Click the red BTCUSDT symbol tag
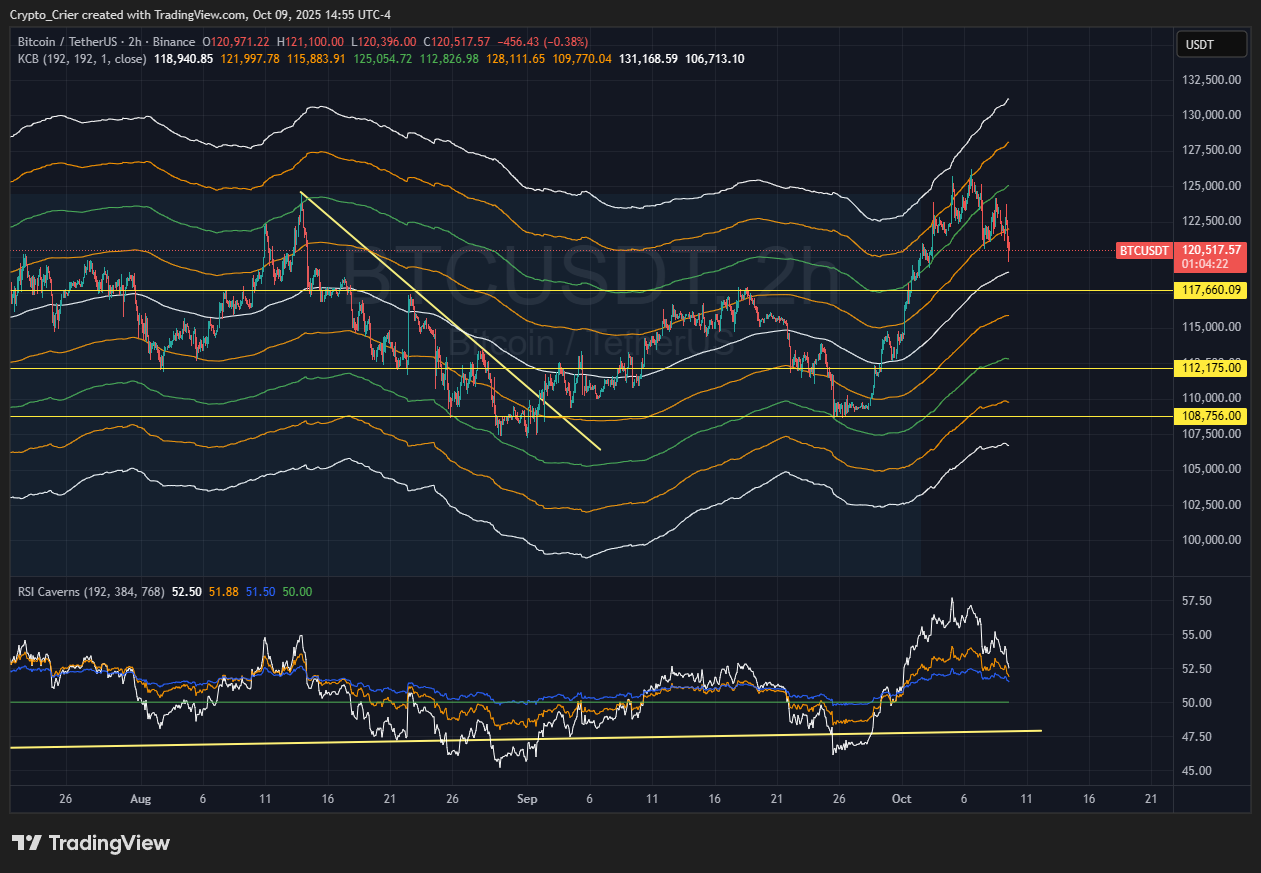 click(x=1144, y=251)
